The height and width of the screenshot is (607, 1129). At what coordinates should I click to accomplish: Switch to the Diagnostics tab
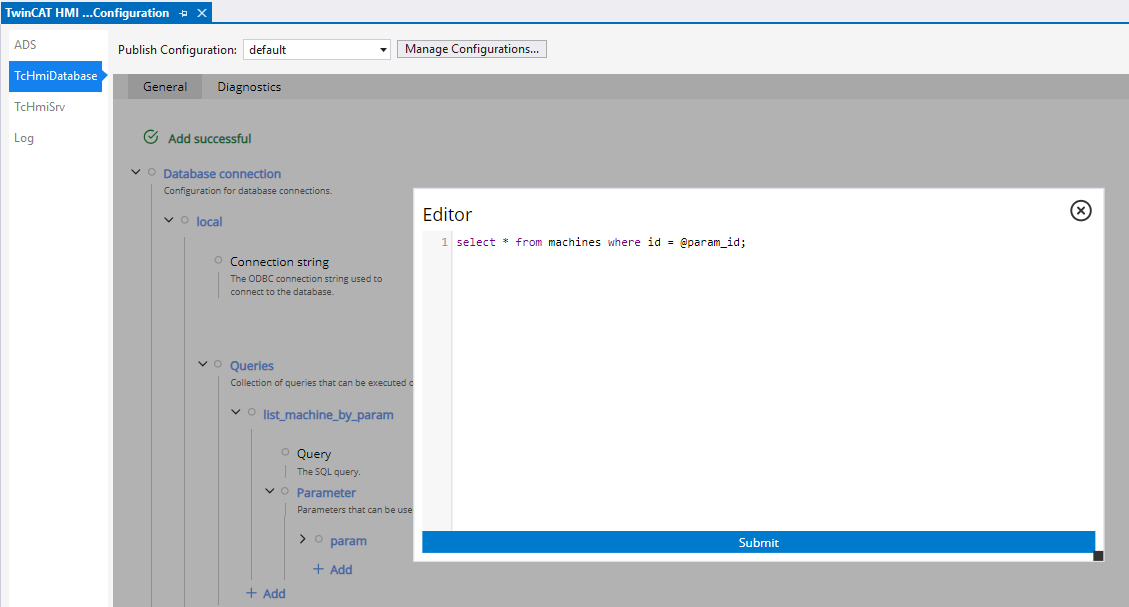coord(249,87)
